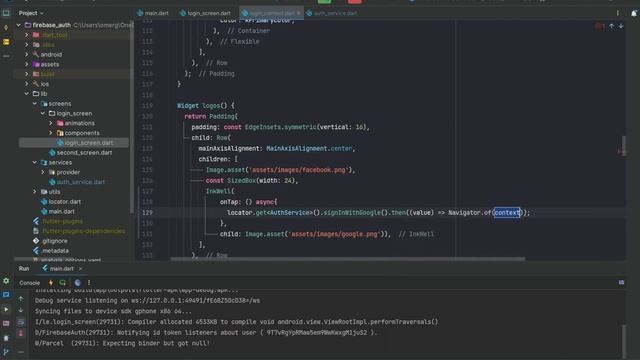Image resolution: width=640 pixels, height=360 pixels.
Task: Click the red error indicator in editor
Action: pos(600,26)
